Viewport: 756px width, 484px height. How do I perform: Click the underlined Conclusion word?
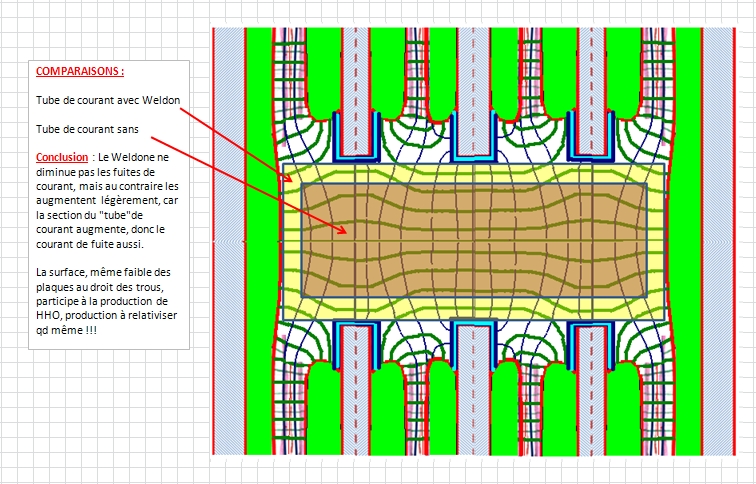pos(61,158)
